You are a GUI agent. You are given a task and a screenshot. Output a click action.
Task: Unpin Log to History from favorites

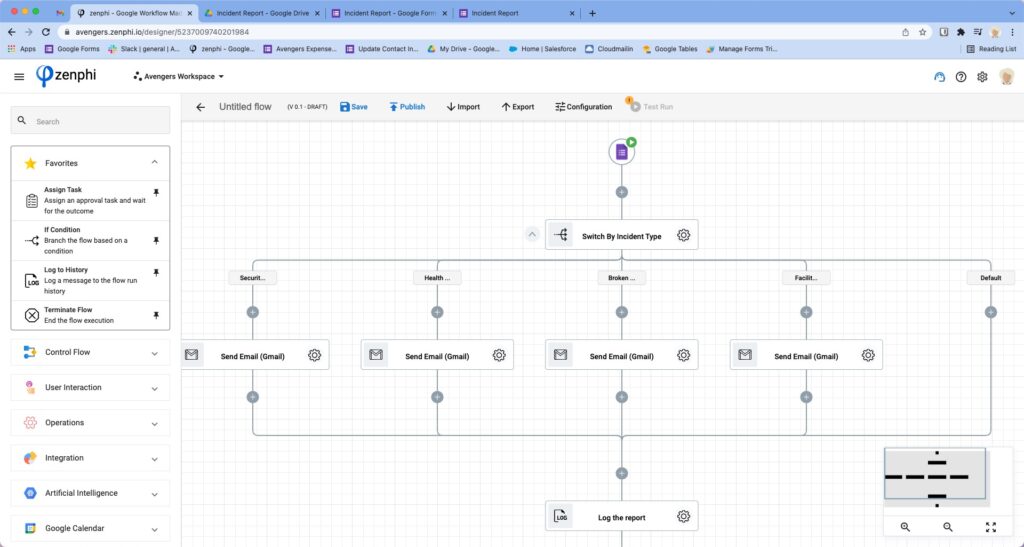click(x=155, y=273)
